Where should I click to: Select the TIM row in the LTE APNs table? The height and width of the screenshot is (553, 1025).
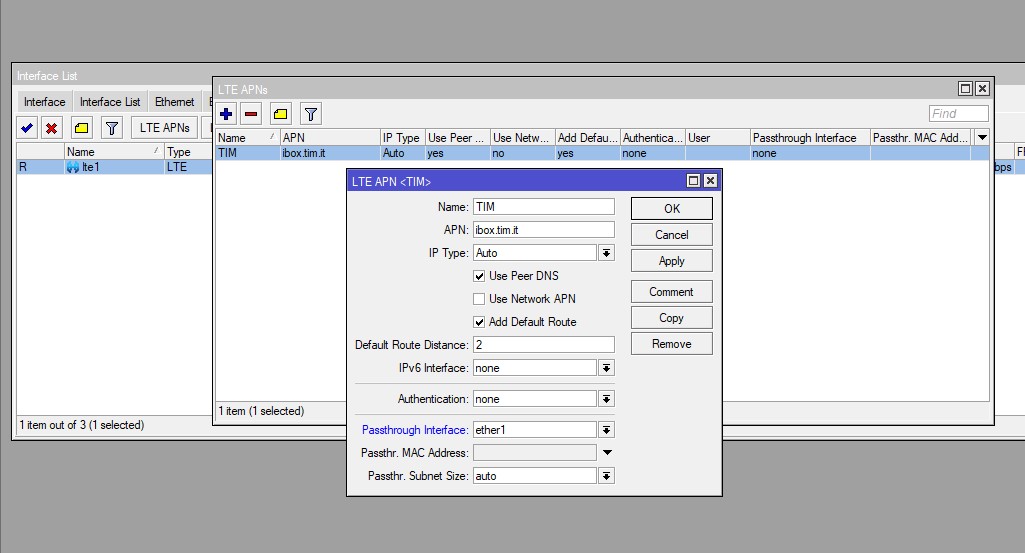point(300,154)
